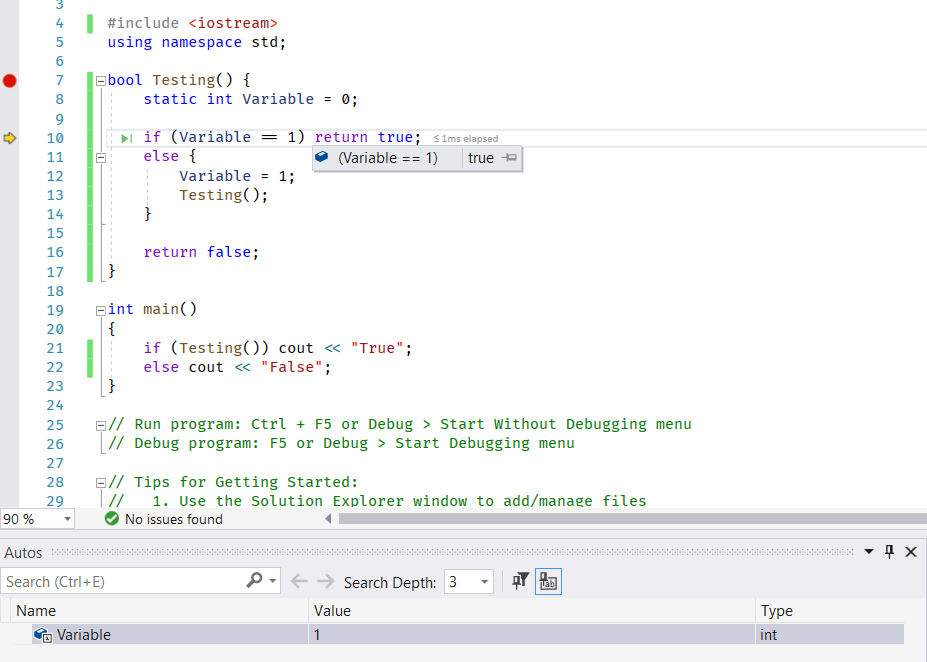Click the magnifier icon in Autos search
This screenshot has width=927, height=662.
coord(254,580)
